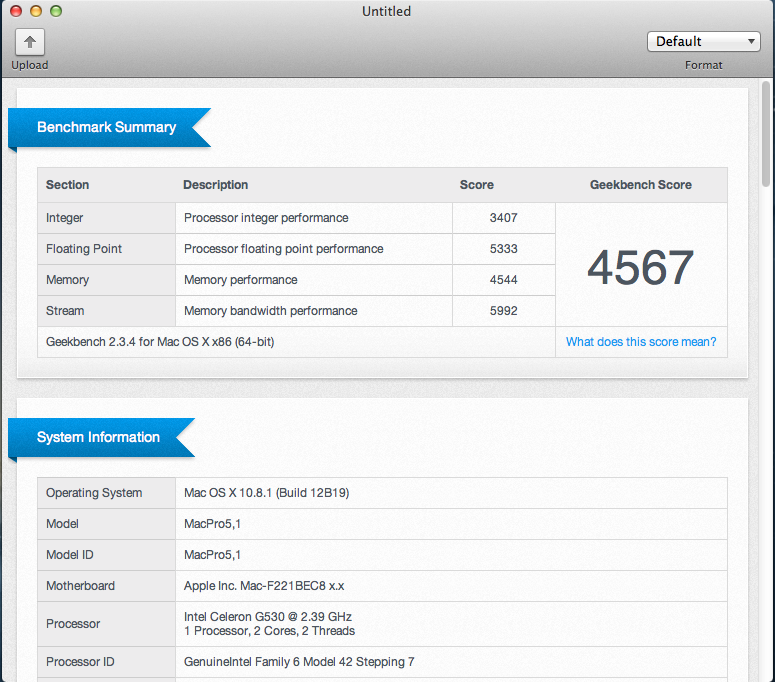Click the Description column header
This screenshot has width=775, height=682.
pyautogui.click(x=215, y=185)
